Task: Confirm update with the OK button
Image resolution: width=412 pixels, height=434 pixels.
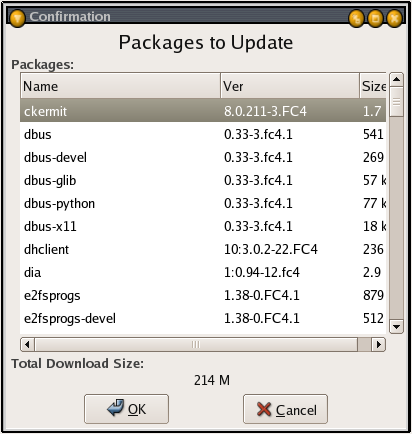Action: 126,409
